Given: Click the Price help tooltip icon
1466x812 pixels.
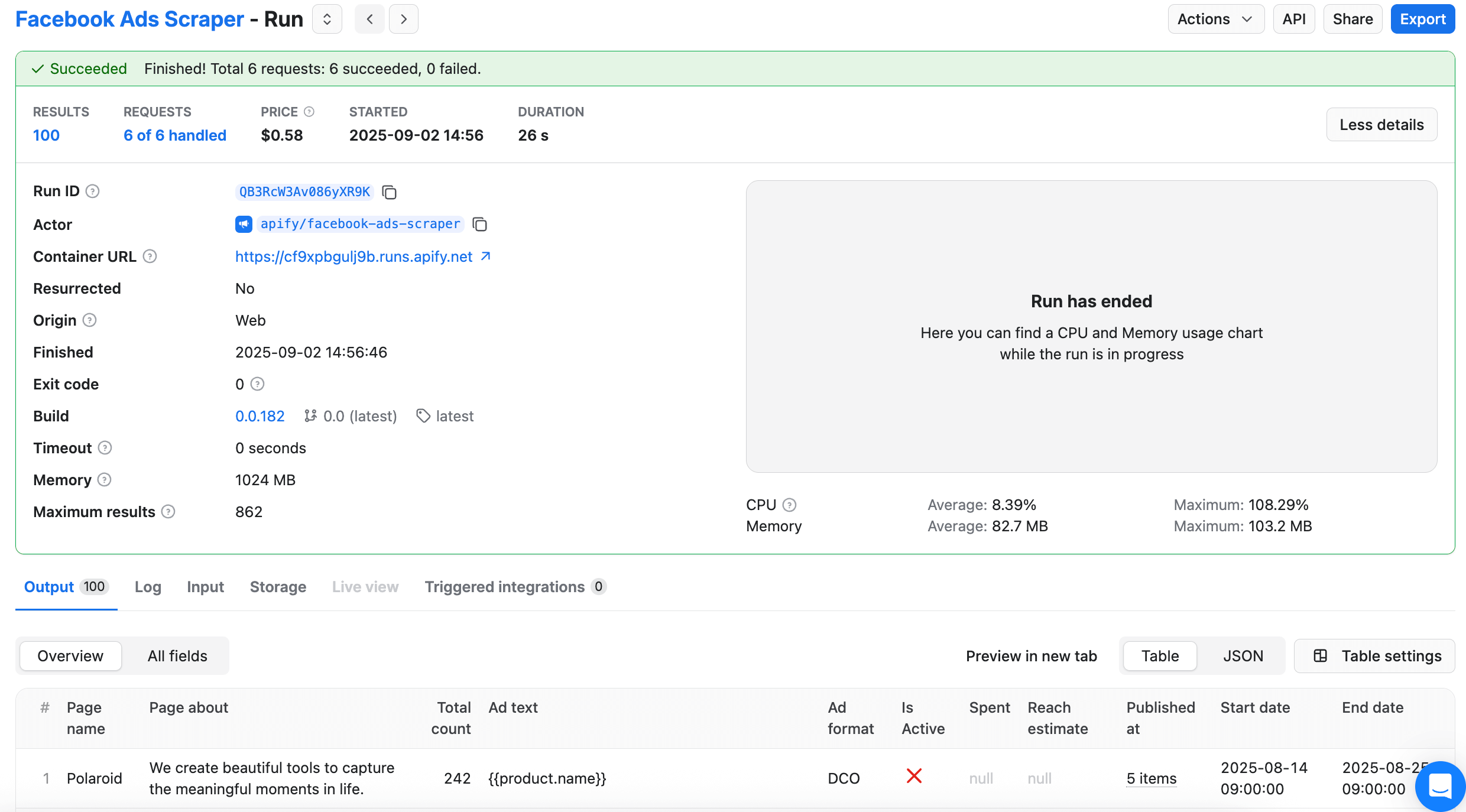Looking at the screenshot, I should (x=309, y=111).
